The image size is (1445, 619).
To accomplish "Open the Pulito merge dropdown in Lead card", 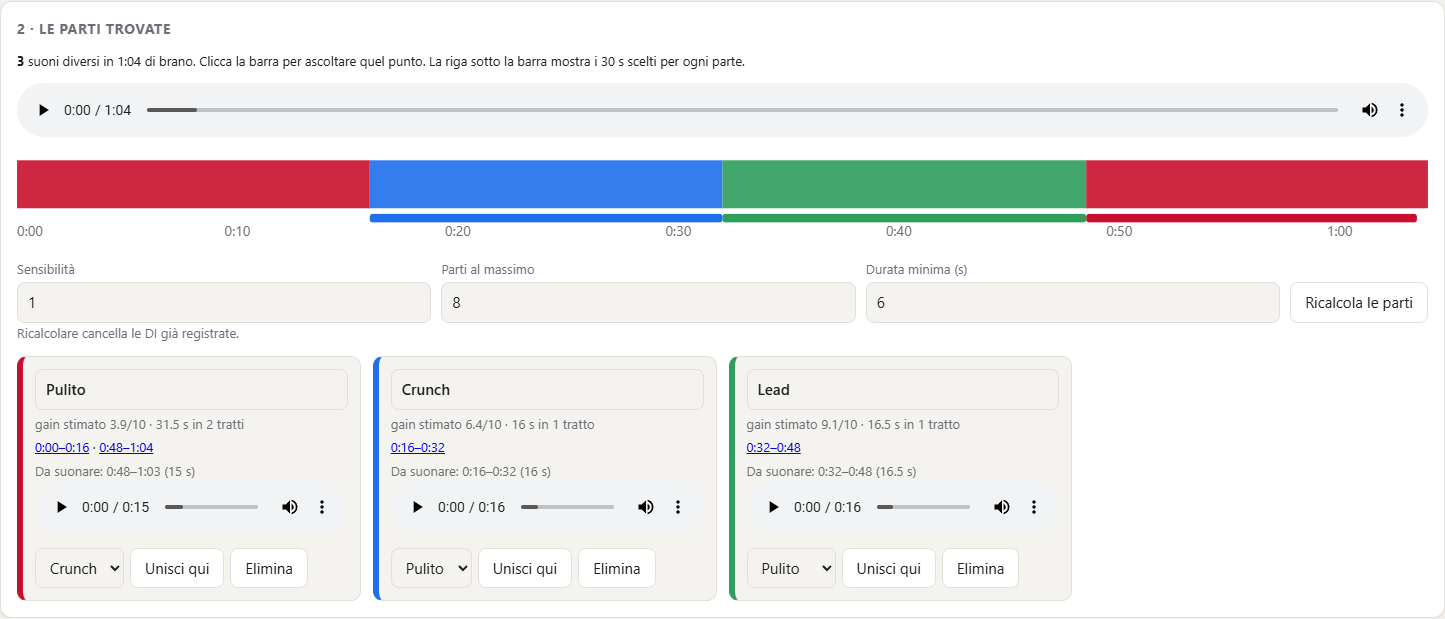I will 791,568.
